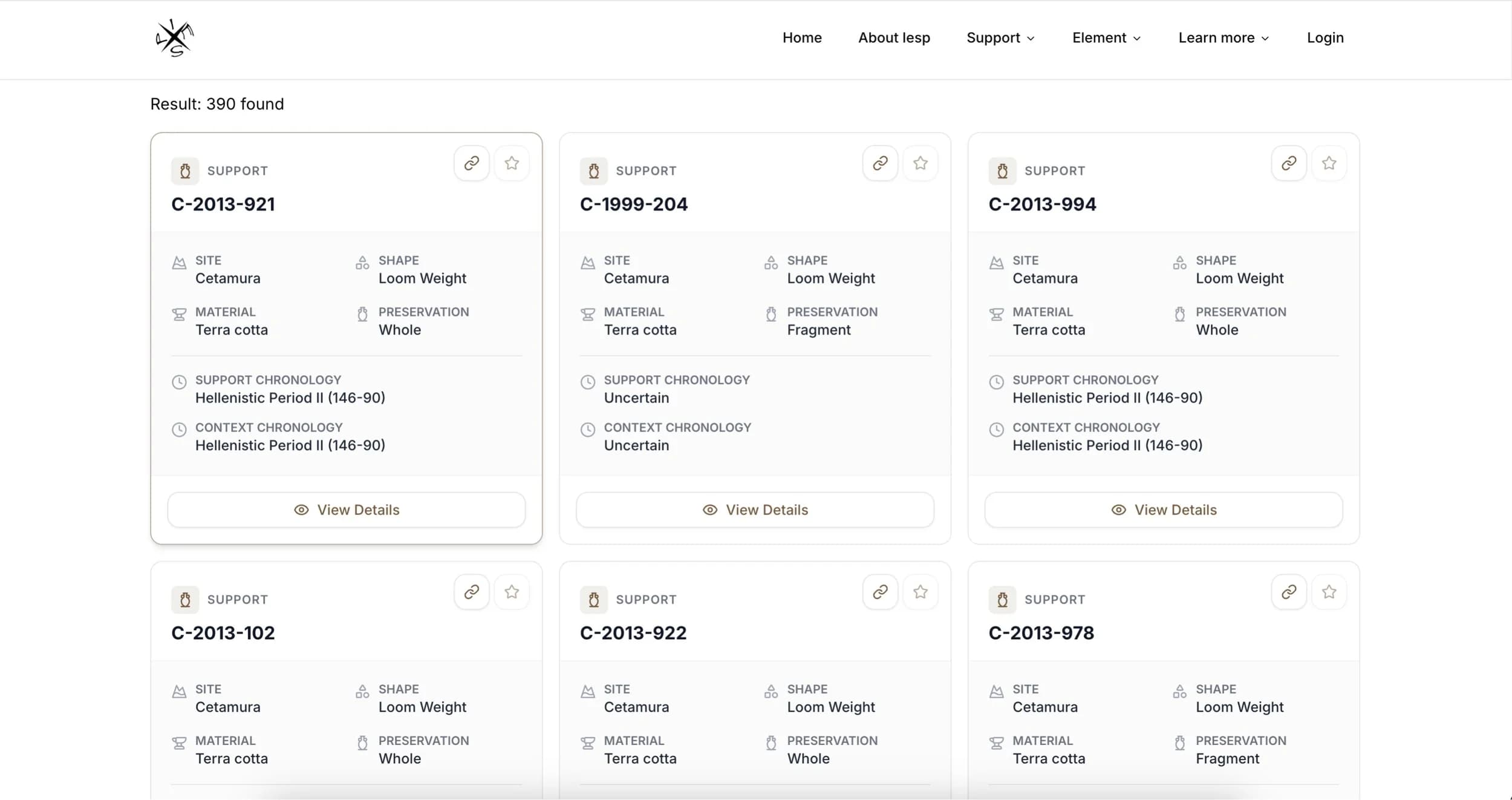View Details of C-2013-994
Screen dimensions: 1512x800
[1164, 510]
